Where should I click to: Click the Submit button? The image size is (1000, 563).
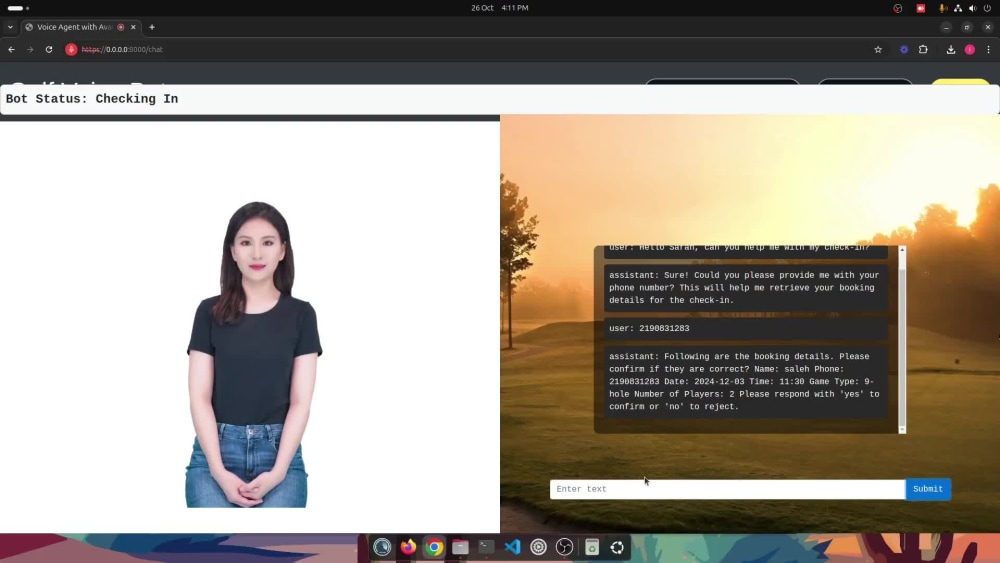click(928, 489)
